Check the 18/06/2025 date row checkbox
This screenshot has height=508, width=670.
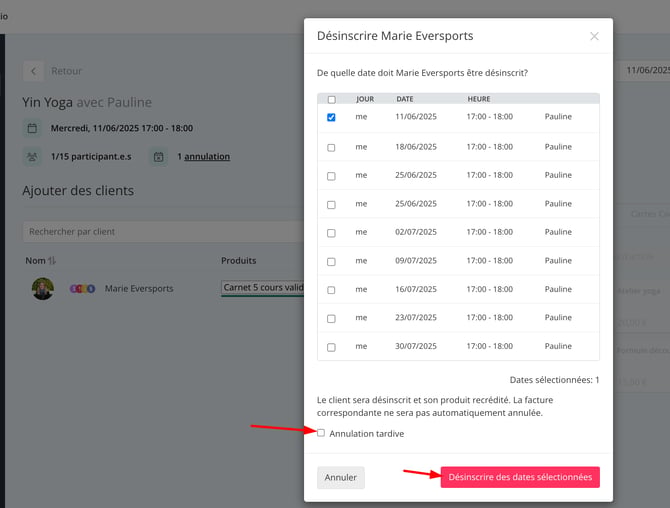331,147
